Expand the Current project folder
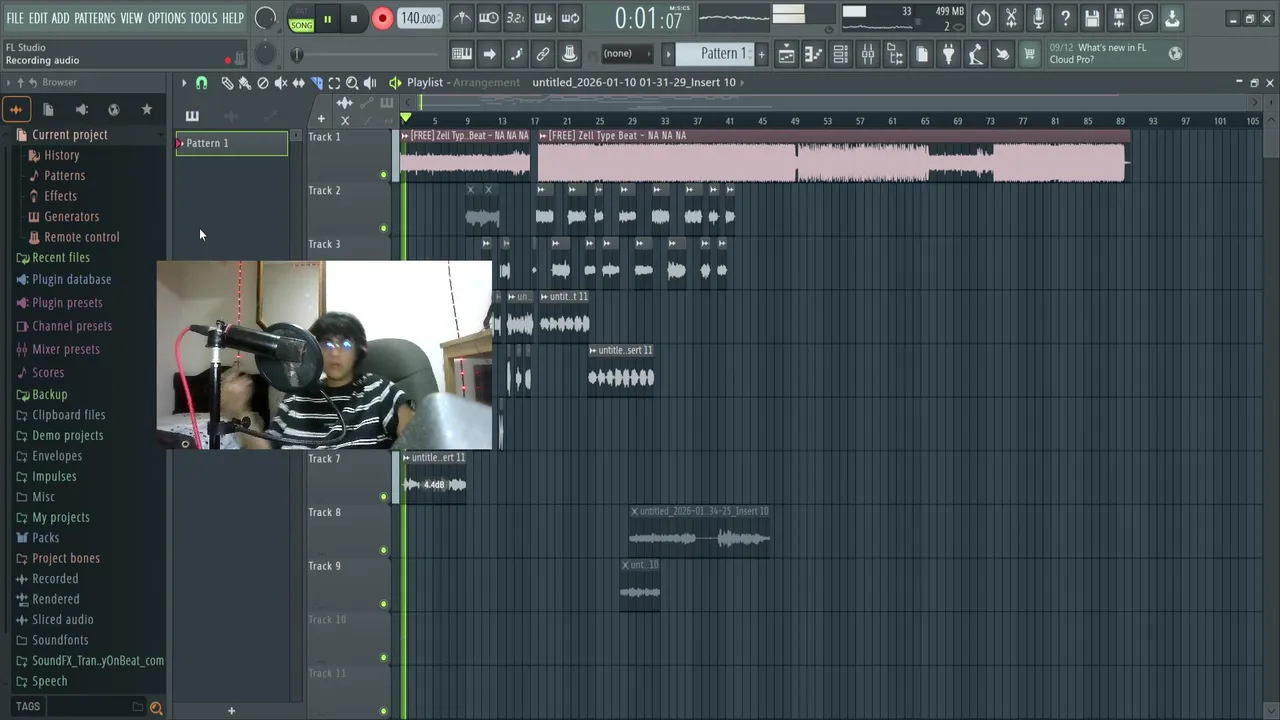Screen dimensions: 1280x720 pyautogui.click(x=69, y=135)
